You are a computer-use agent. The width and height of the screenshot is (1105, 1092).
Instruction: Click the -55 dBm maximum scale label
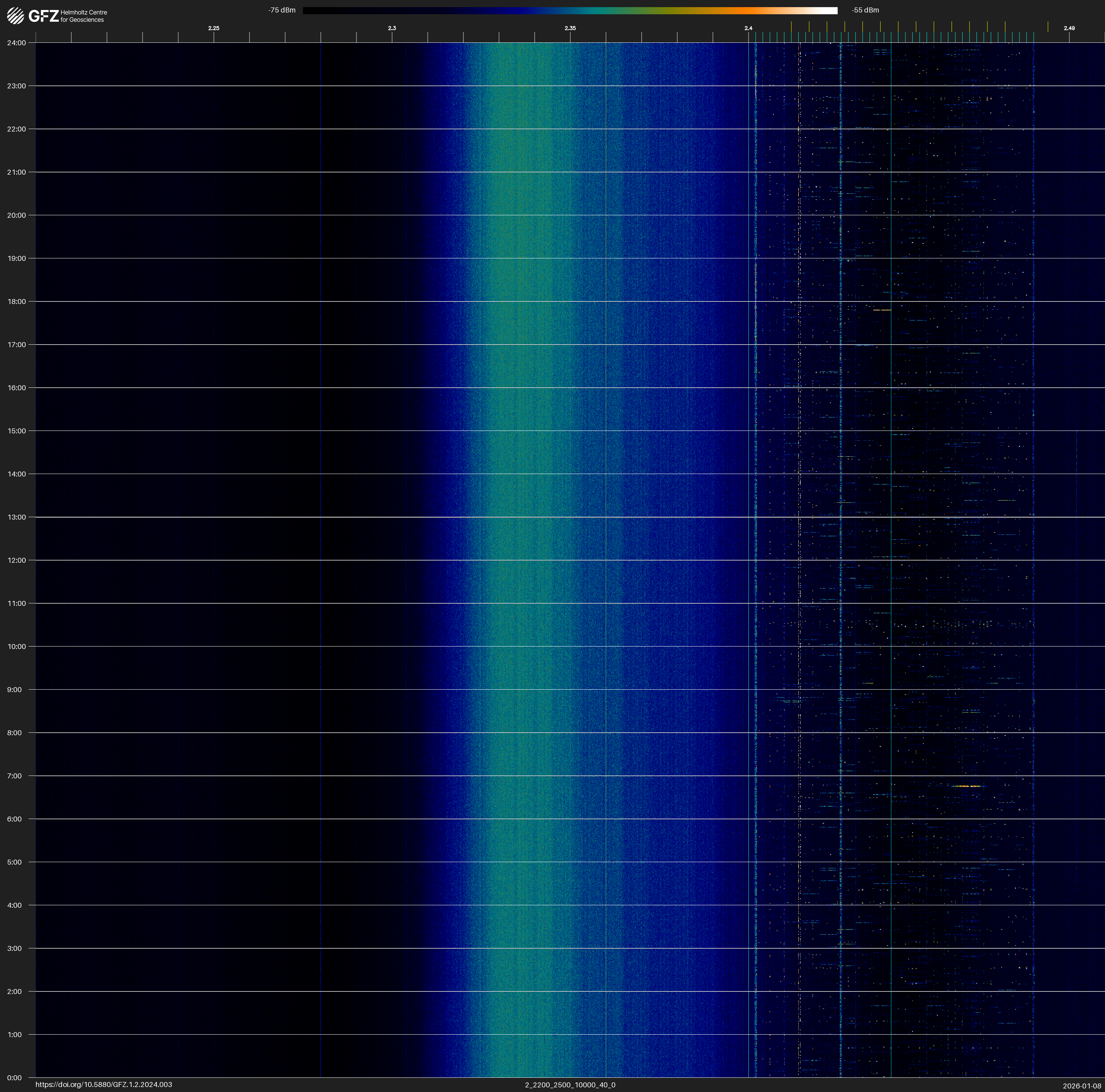click(865, 10)
